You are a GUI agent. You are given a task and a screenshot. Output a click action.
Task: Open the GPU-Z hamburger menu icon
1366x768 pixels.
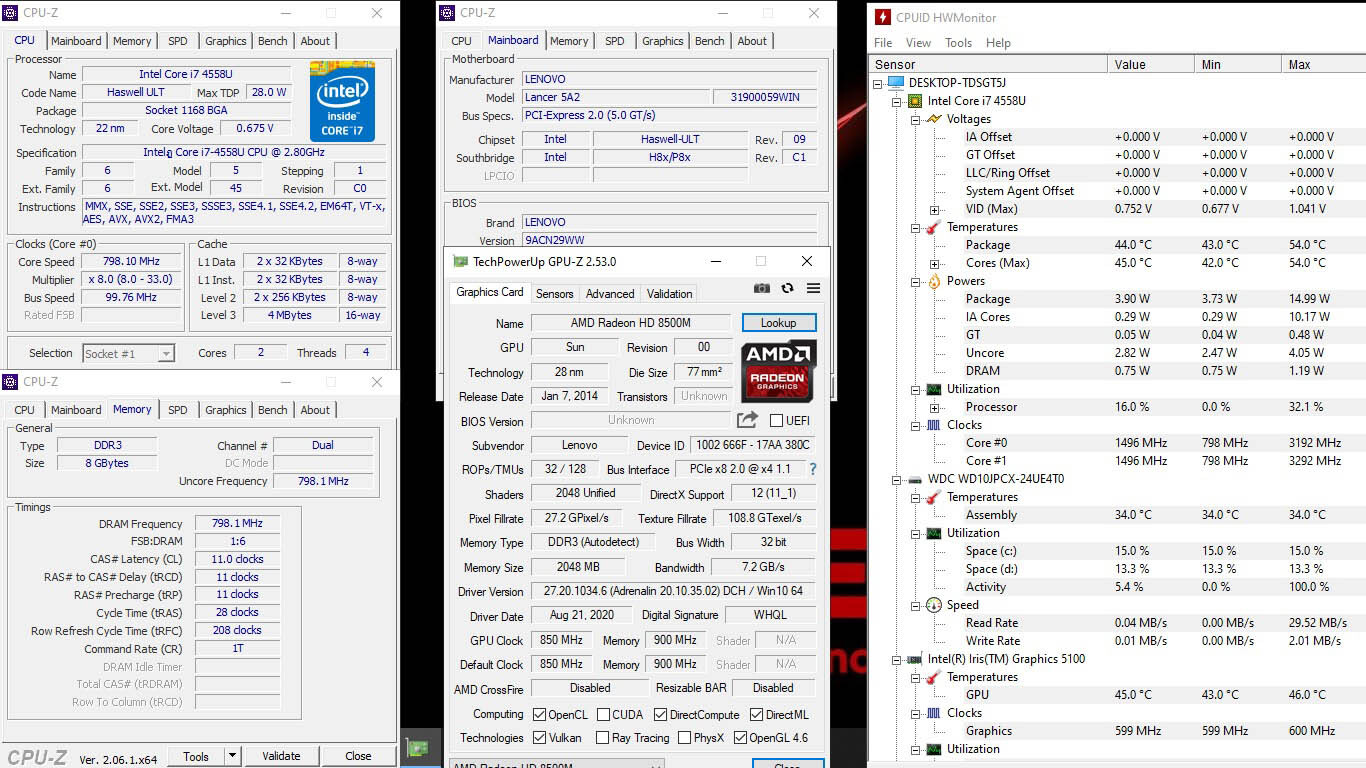(813, 288)
